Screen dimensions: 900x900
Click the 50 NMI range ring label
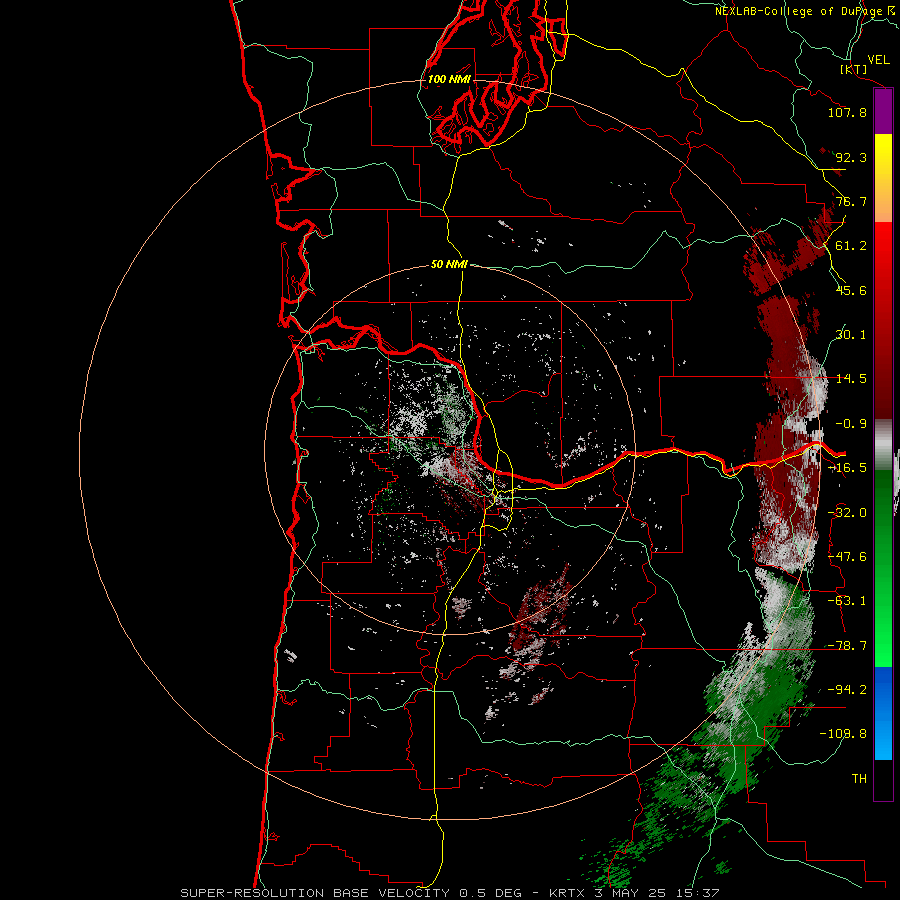coord(449,264)
